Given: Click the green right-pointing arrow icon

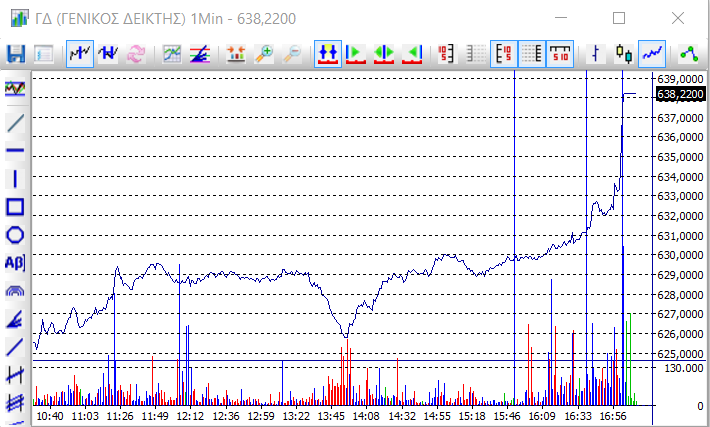Looking at the screenshot, I should pos(356,54).
